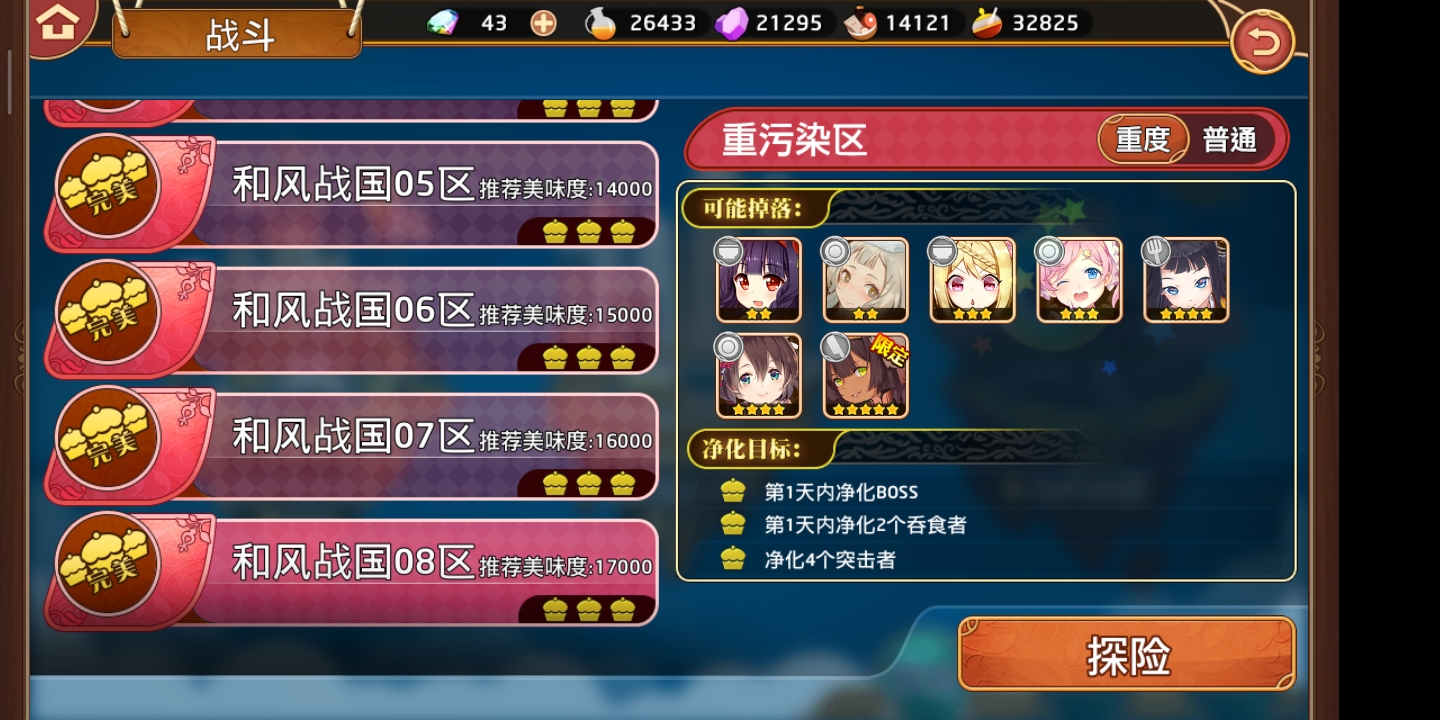Start the 探险 exploration
1440x720 pixels.
tap(1127, 655)
